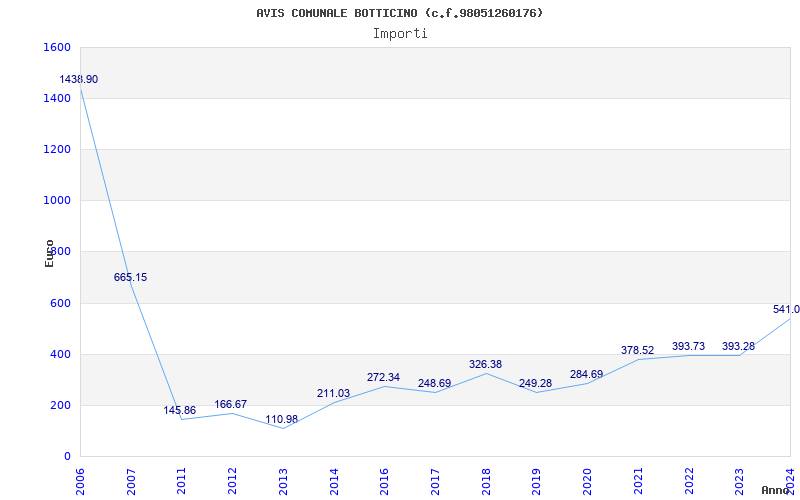Select the 249.28 data label
800x500 pixels.
[535, 383]
